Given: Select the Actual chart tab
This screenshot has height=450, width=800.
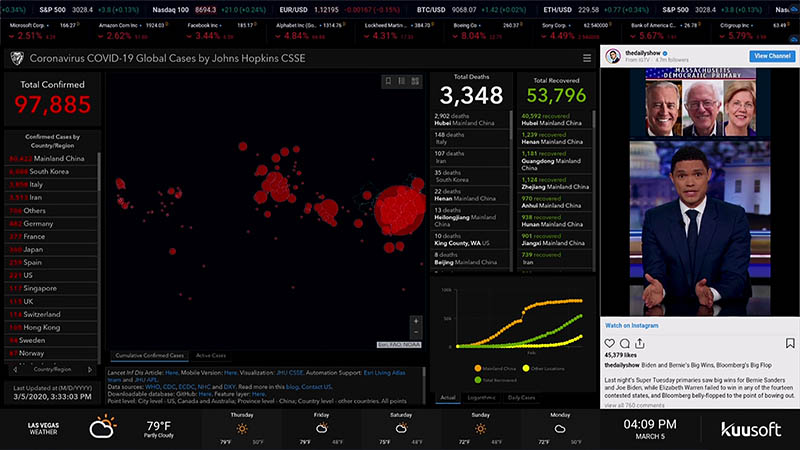Looking at the screenshot, I should 447,397.
